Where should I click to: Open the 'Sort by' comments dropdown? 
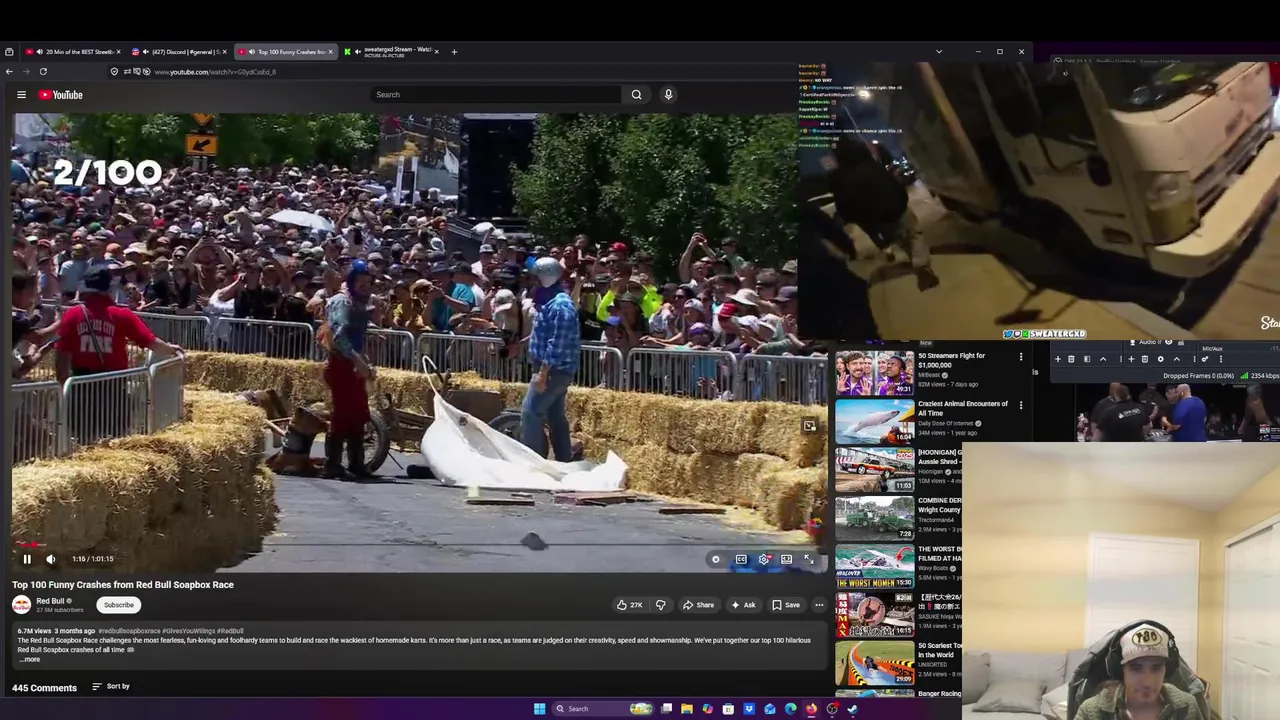pos(111,686)
